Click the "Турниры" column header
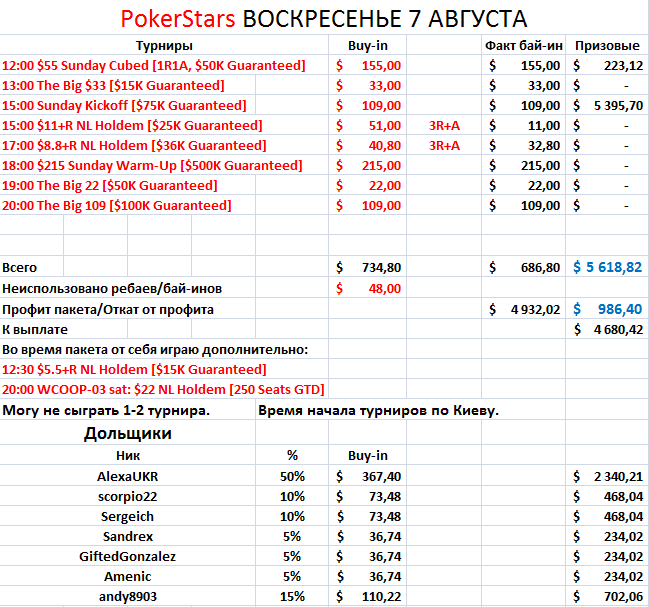The height and width of the screenshot is (607, 649). [164, 46]
